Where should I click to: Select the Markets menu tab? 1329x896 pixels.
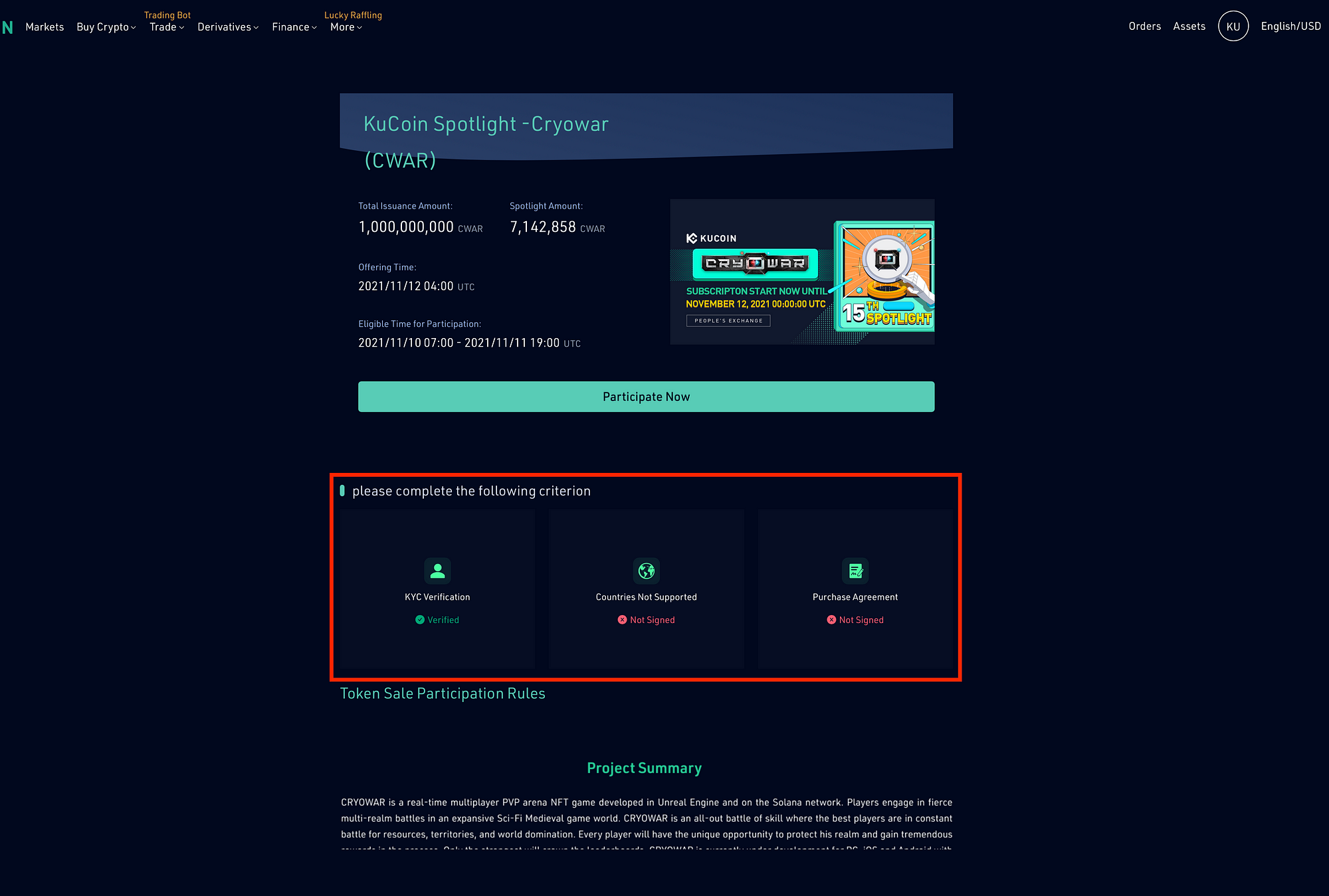43,26
